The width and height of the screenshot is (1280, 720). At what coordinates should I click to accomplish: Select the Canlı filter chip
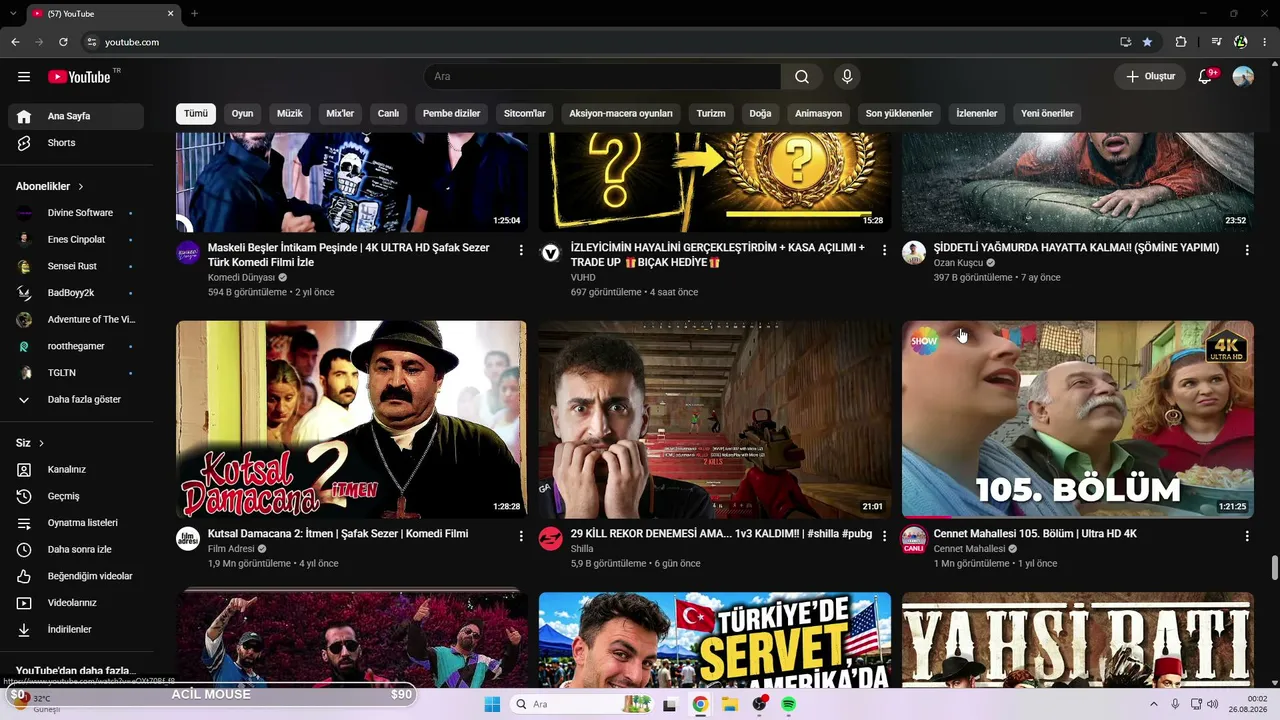(388, 113)
